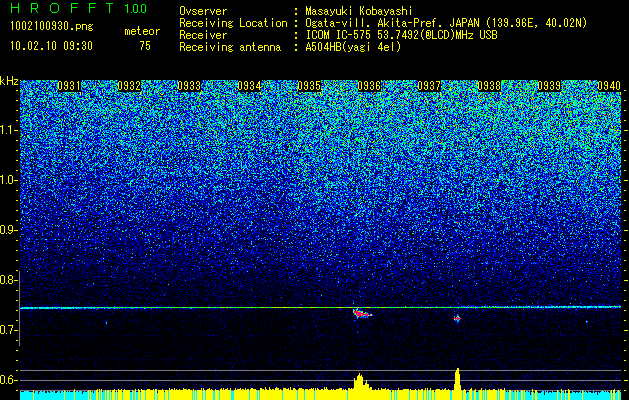629x400 pixels.
Task: Click the 0934 time marker
Action: tap(249, 86)
